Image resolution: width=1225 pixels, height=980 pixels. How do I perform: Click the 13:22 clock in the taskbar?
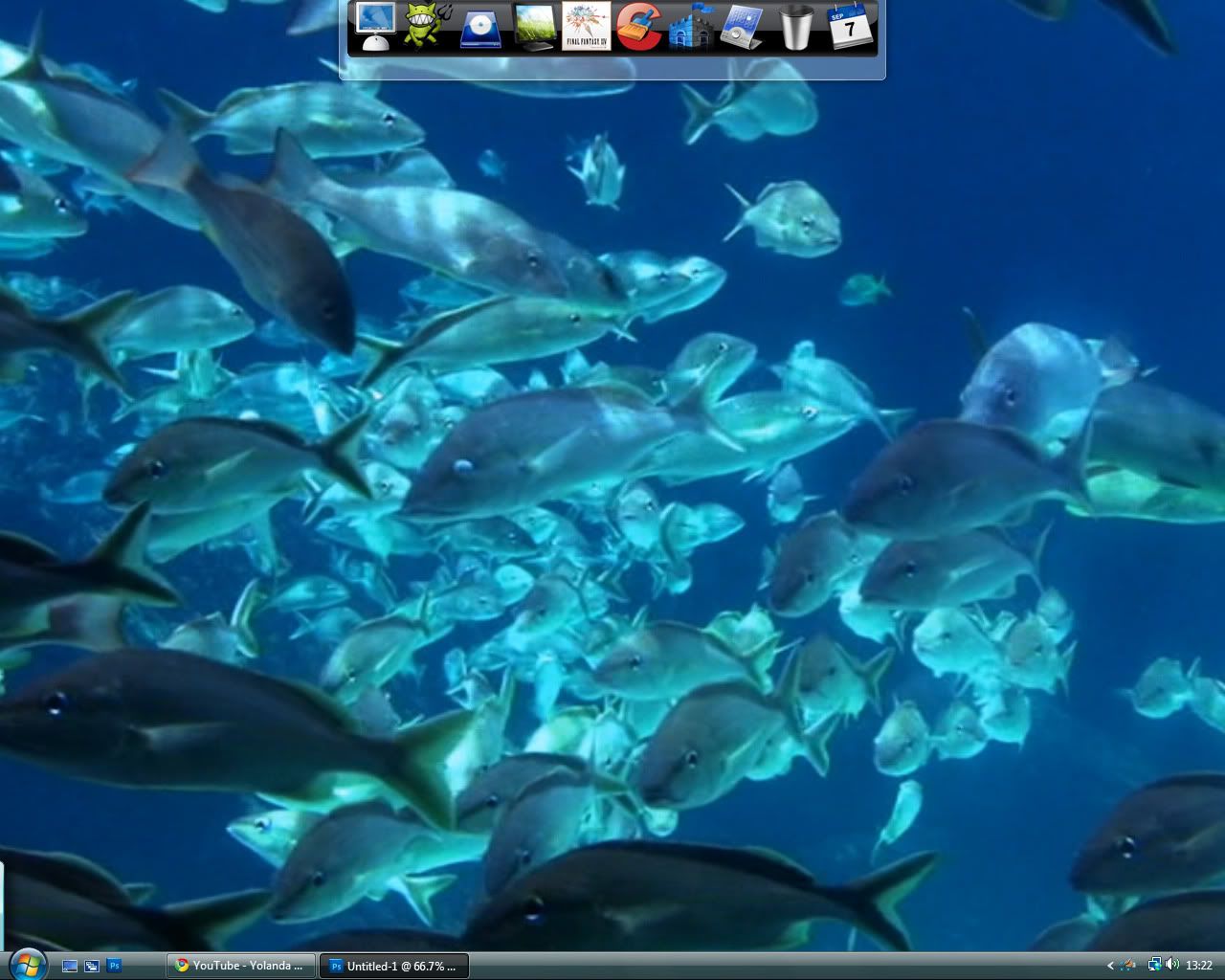(x=1199, y=966)
